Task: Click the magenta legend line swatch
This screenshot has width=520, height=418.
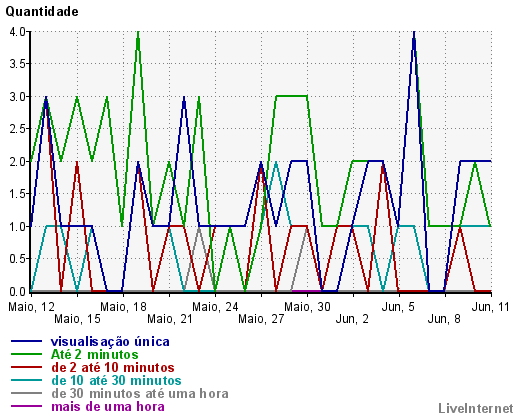Action: tap(27, 406)
